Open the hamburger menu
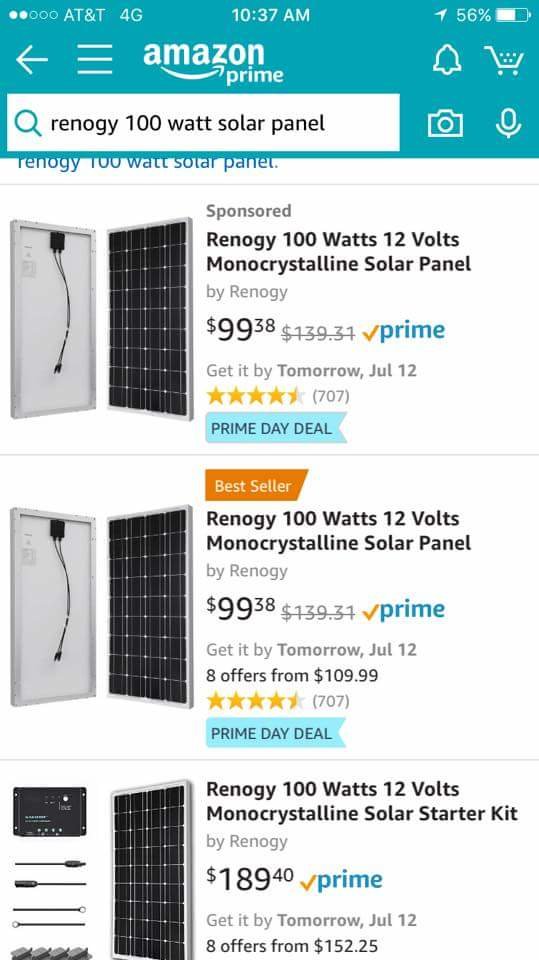Image resolution: width=539 pixels, height=960 pixels. (95, 59)
